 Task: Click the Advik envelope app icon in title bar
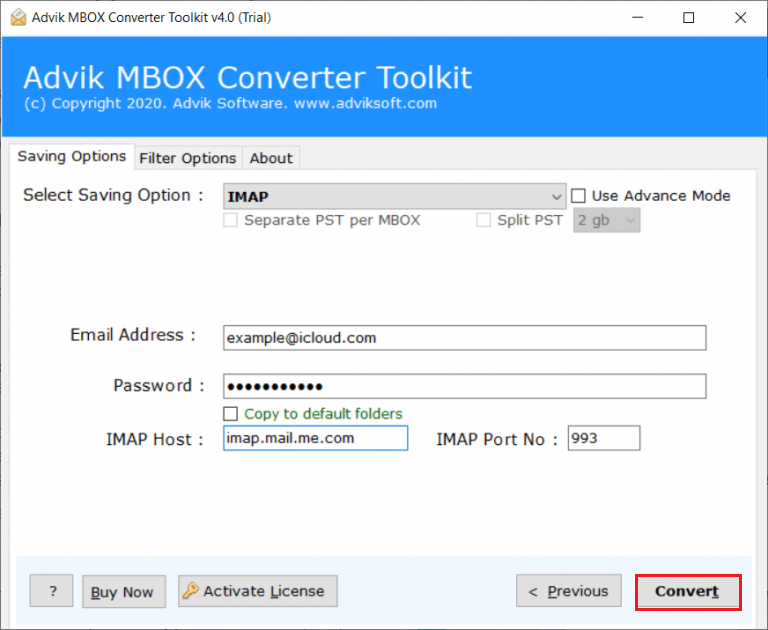(x=18, y=18)
